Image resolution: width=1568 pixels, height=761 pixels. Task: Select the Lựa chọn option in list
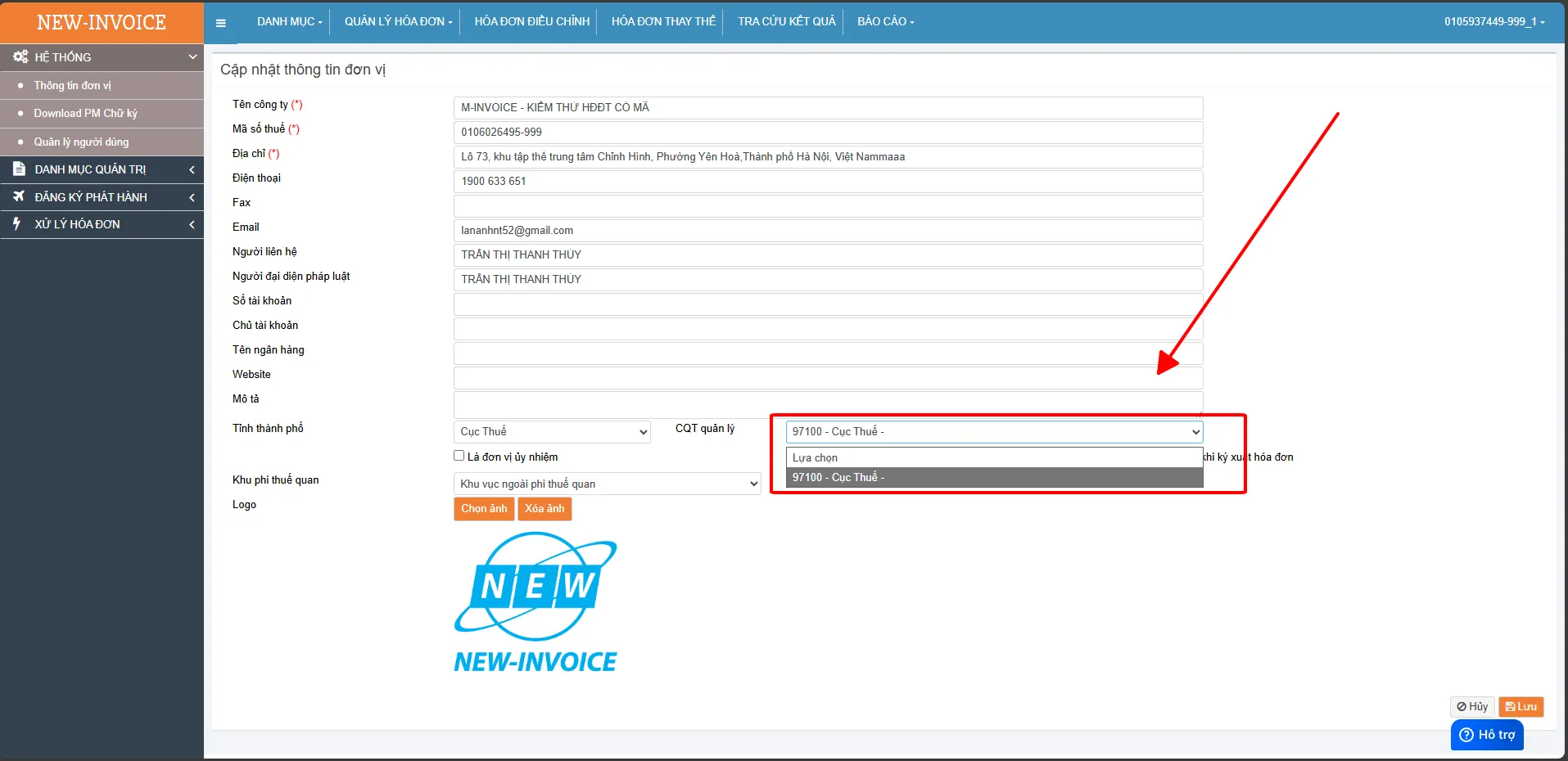pos(994,457)
